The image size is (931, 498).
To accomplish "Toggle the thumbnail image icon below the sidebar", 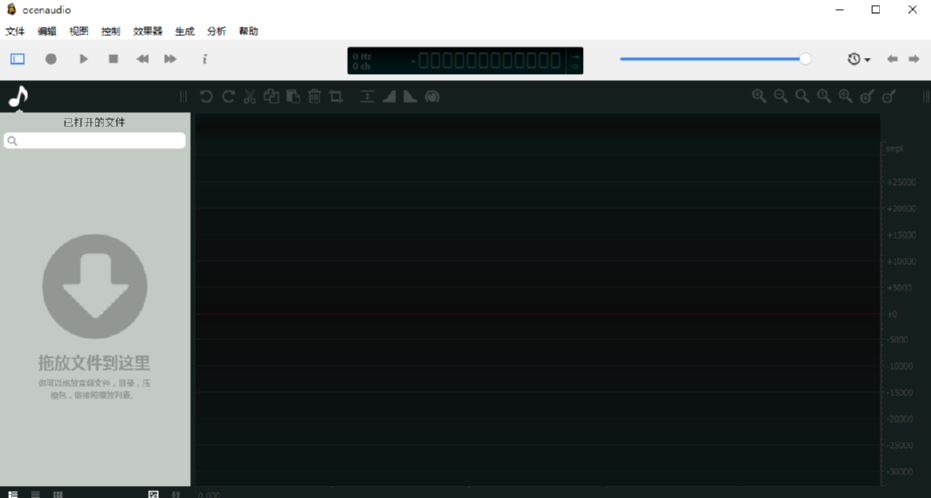I will (x=153, y=494).
